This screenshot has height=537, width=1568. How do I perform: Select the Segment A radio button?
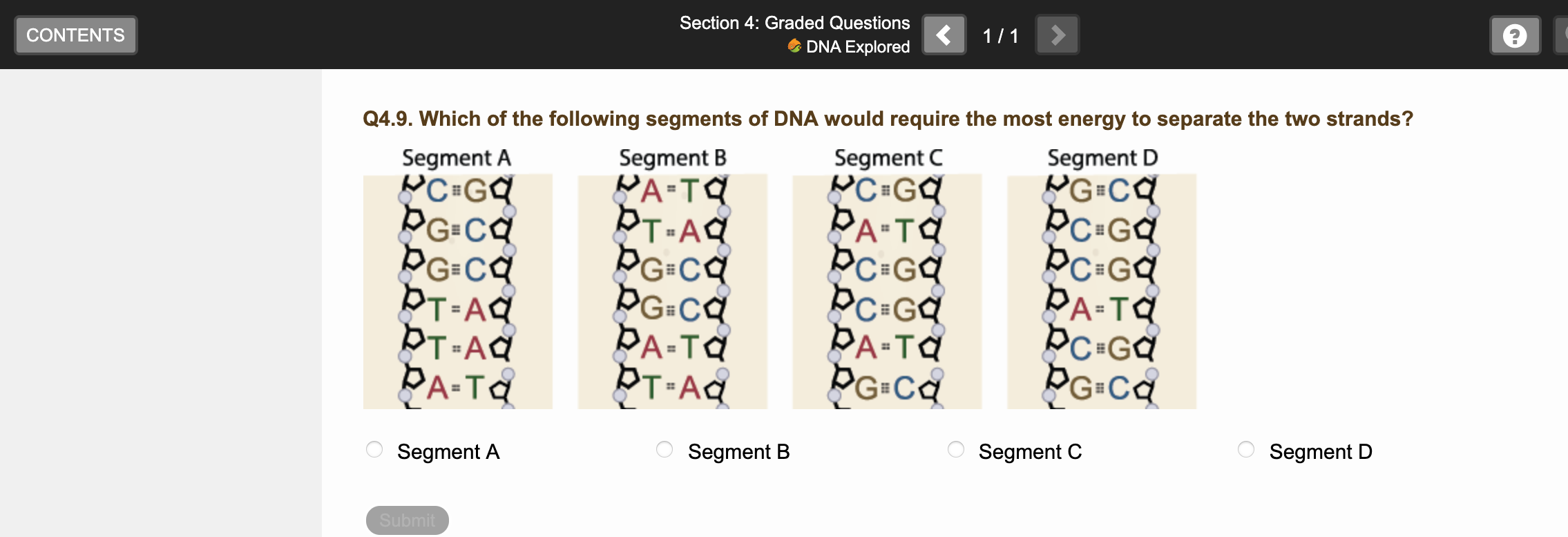[x=373, y=449]
